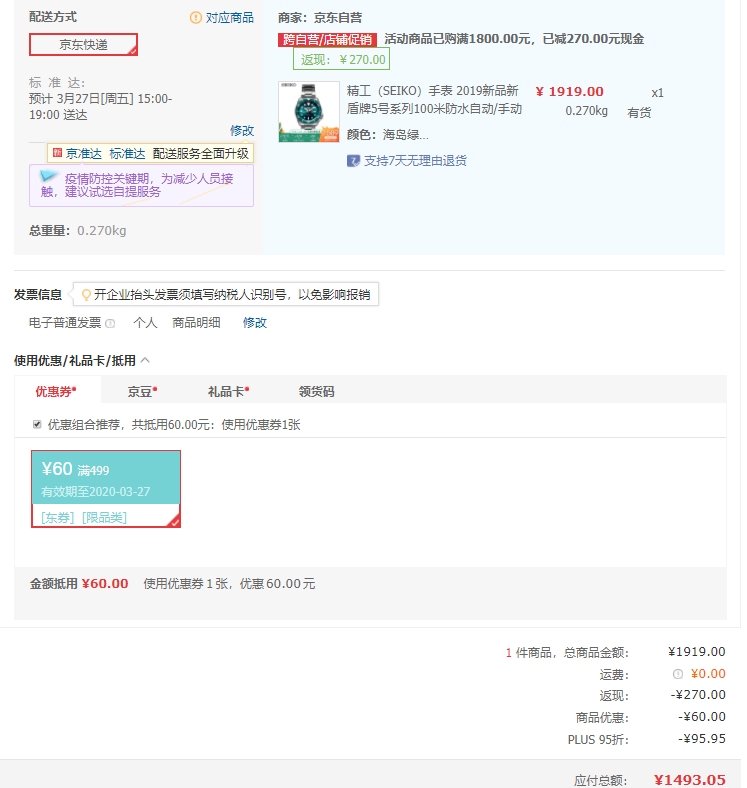Screen dimensions: 747x788
Task: Open the 京准达 link
Action: point(83,154)
